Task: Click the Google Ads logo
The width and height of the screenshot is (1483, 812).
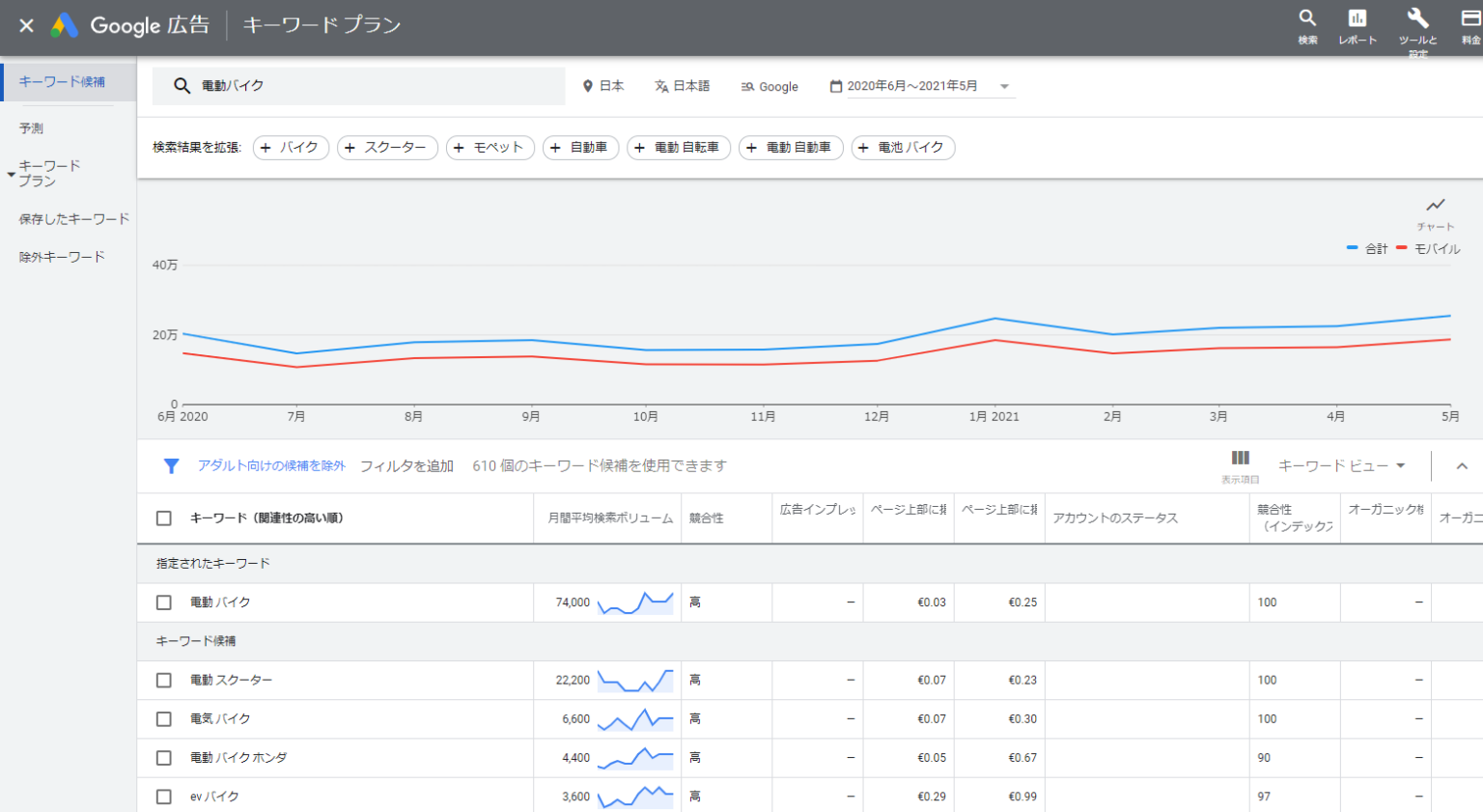Action: (65, 25)
